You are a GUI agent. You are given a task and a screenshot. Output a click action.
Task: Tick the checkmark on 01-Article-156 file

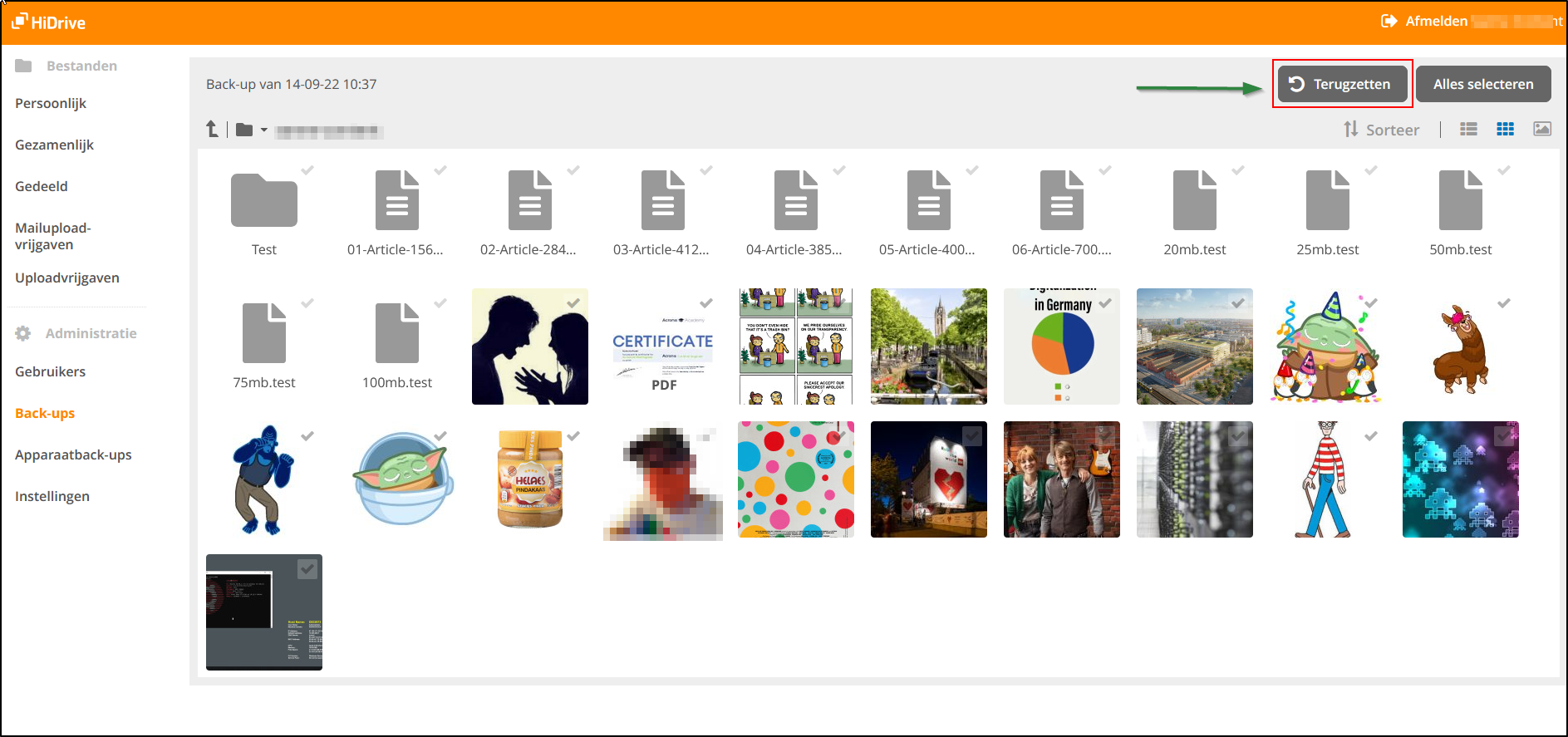pyautogui.click(x=440, y=170)
